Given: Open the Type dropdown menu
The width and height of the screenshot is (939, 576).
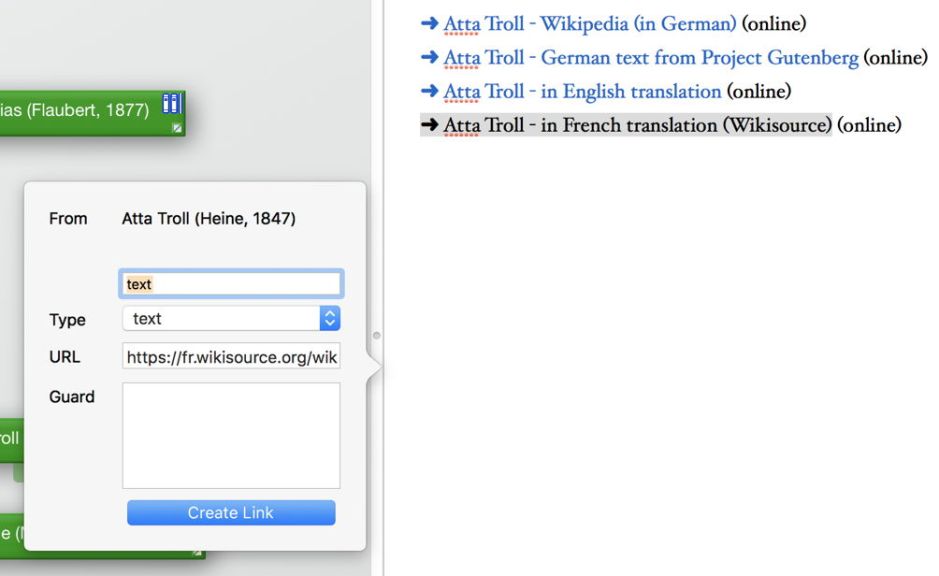Looking at the screenshot, I should (230, 319).
